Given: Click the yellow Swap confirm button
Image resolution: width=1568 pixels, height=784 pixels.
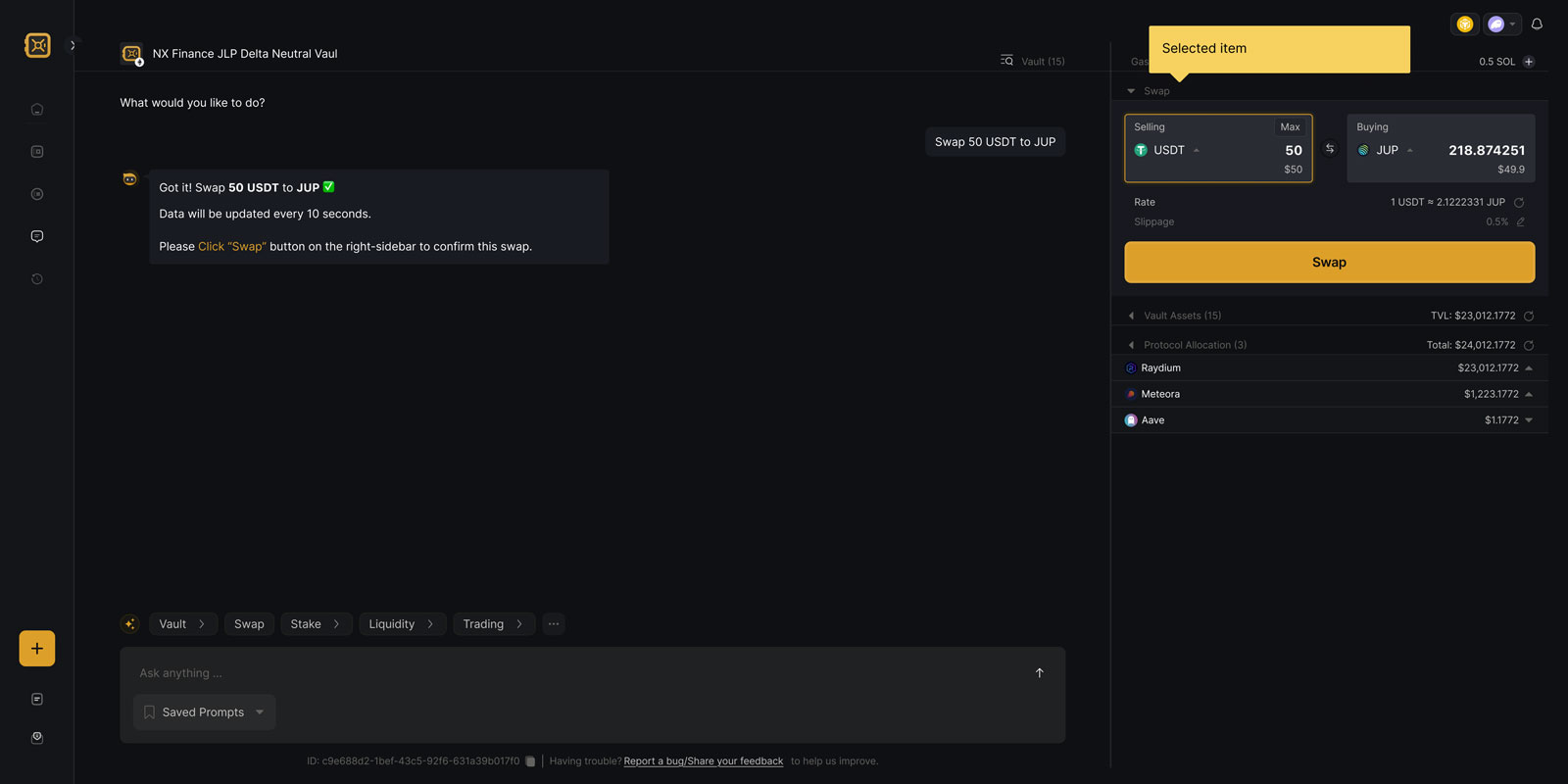Looking at the screenshot, I should click(1329, 263).
